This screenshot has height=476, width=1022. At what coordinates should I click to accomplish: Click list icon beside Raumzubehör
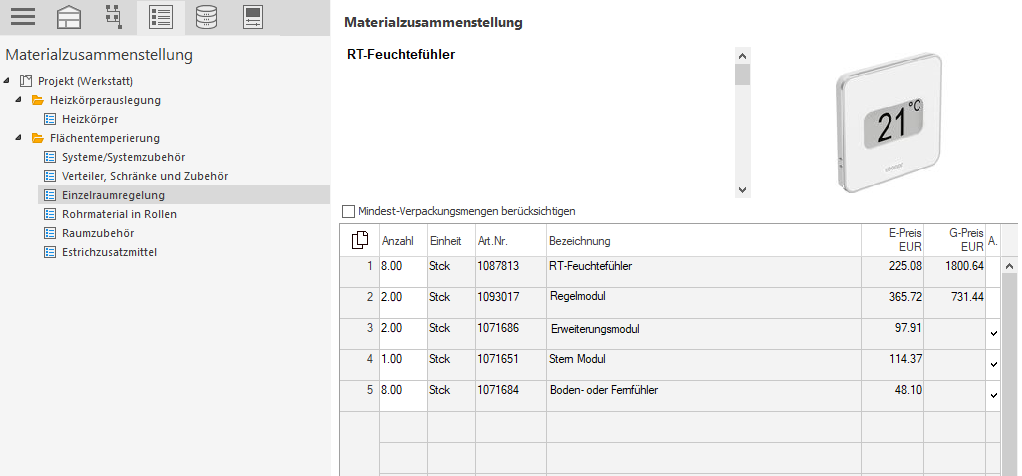[x=50, y=233]
